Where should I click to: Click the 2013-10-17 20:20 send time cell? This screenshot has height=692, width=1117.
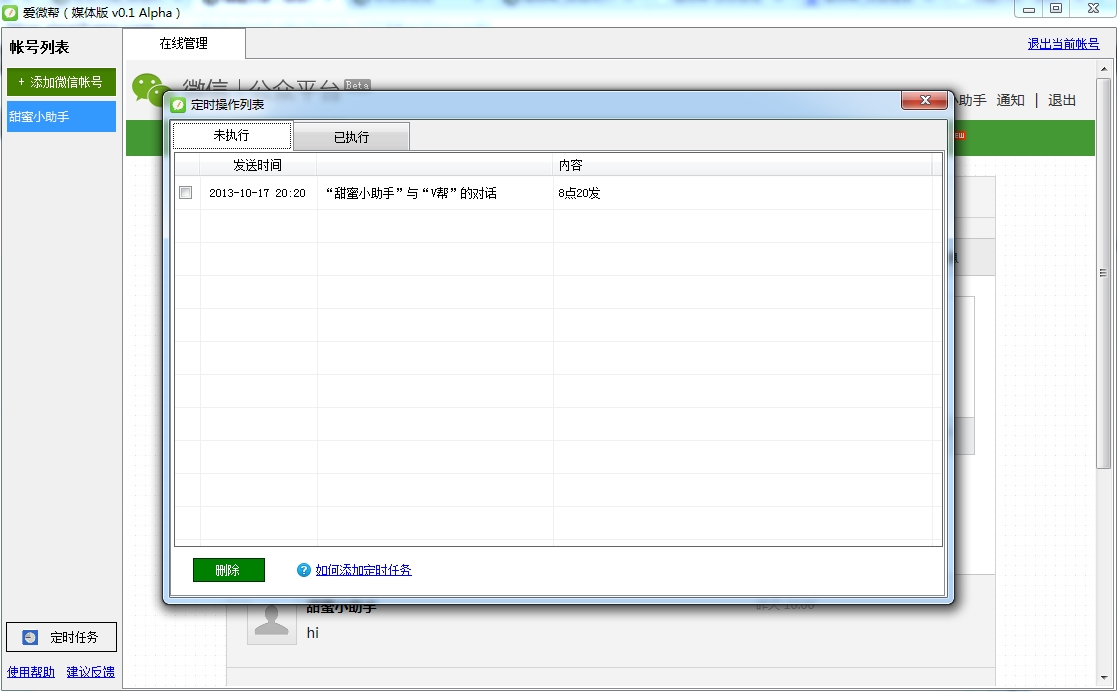[258, 193]
